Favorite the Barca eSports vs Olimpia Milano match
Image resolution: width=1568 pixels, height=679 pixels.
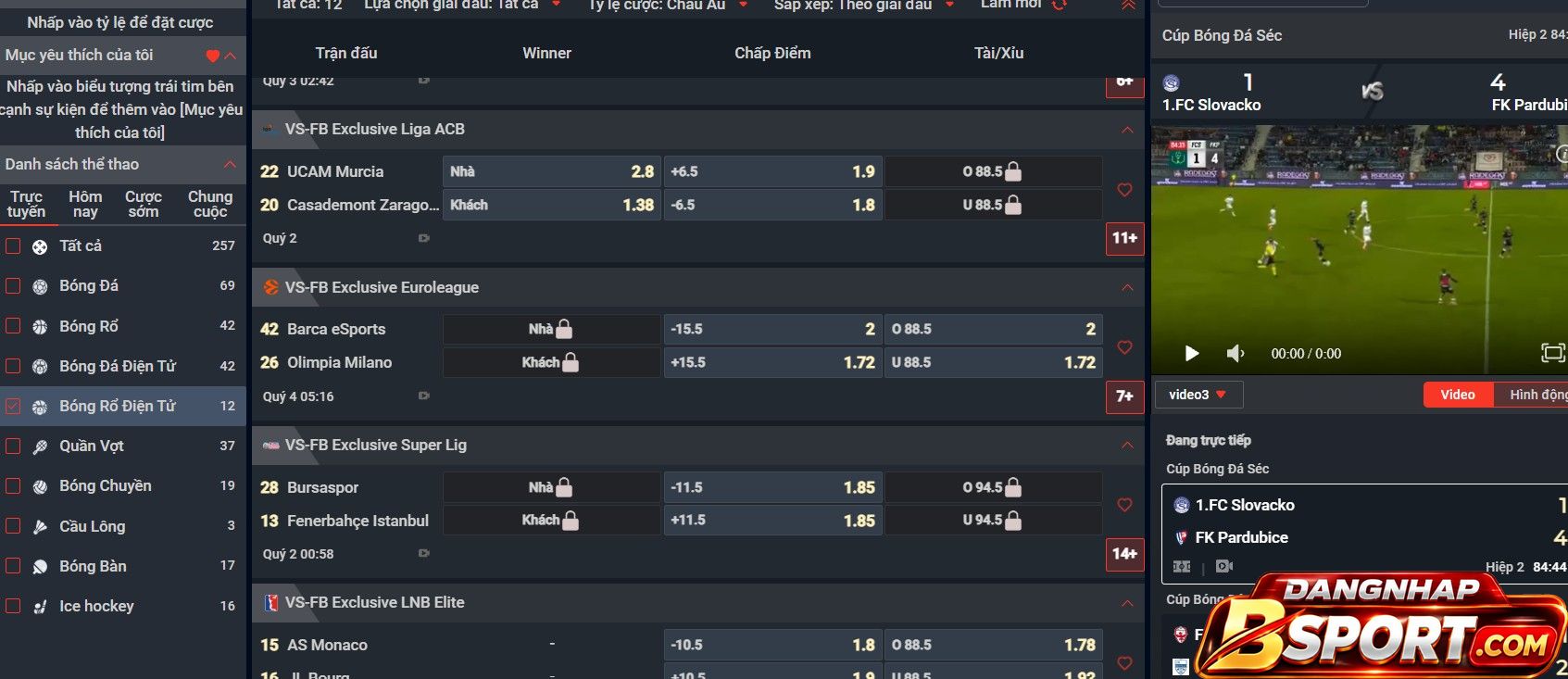coord(1124,347)
